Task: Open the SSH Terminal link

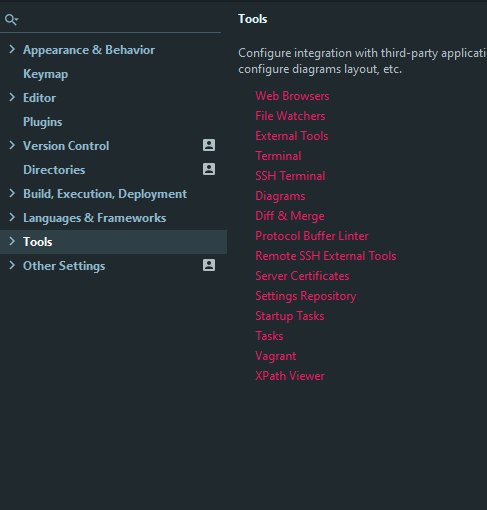Action: (290, 176)
